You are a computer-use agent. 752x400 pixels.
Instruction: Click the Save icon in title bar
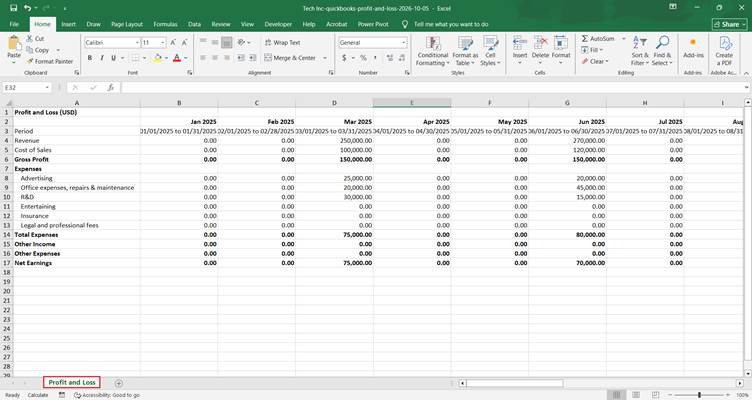(13, 8)
